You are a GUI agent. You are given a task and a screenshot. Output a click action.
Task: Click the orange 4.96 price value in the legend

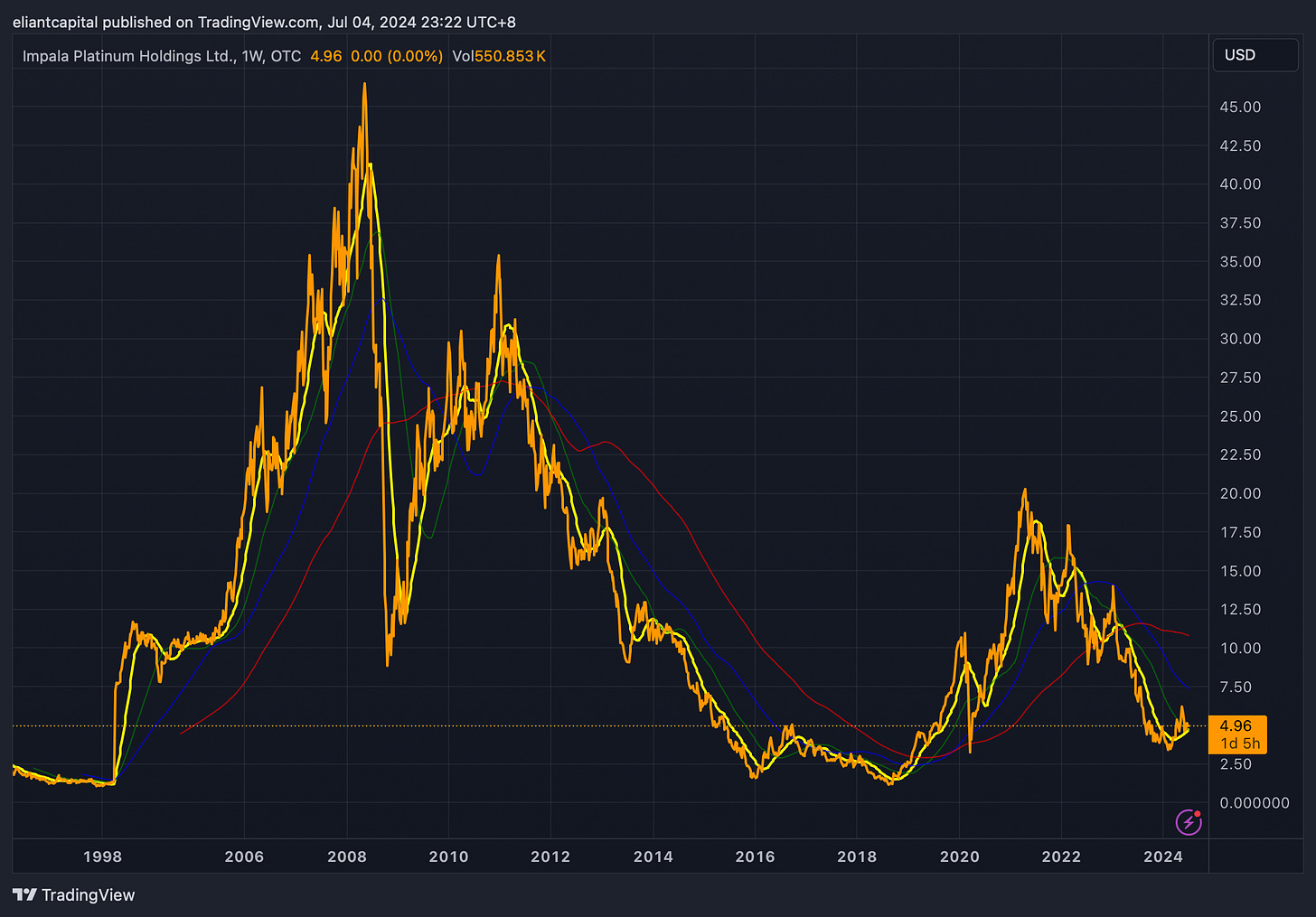326,55
